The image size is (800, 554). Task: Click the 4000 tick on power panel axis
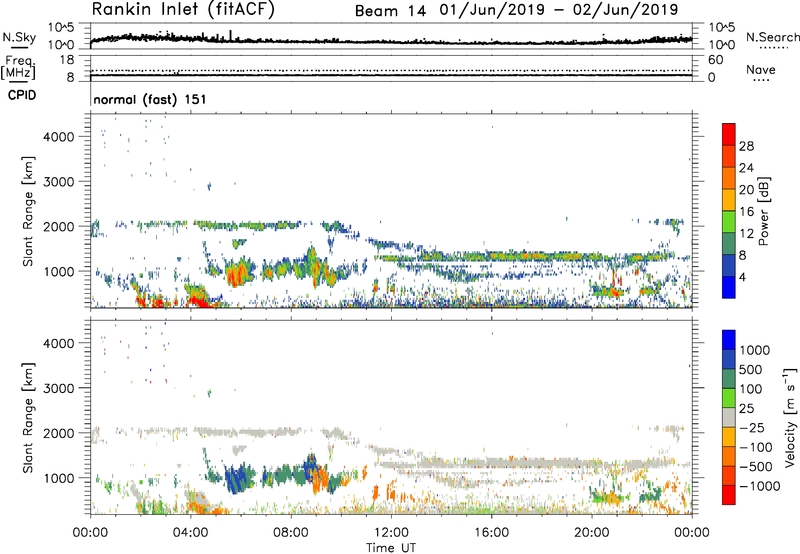click(59, 137)
